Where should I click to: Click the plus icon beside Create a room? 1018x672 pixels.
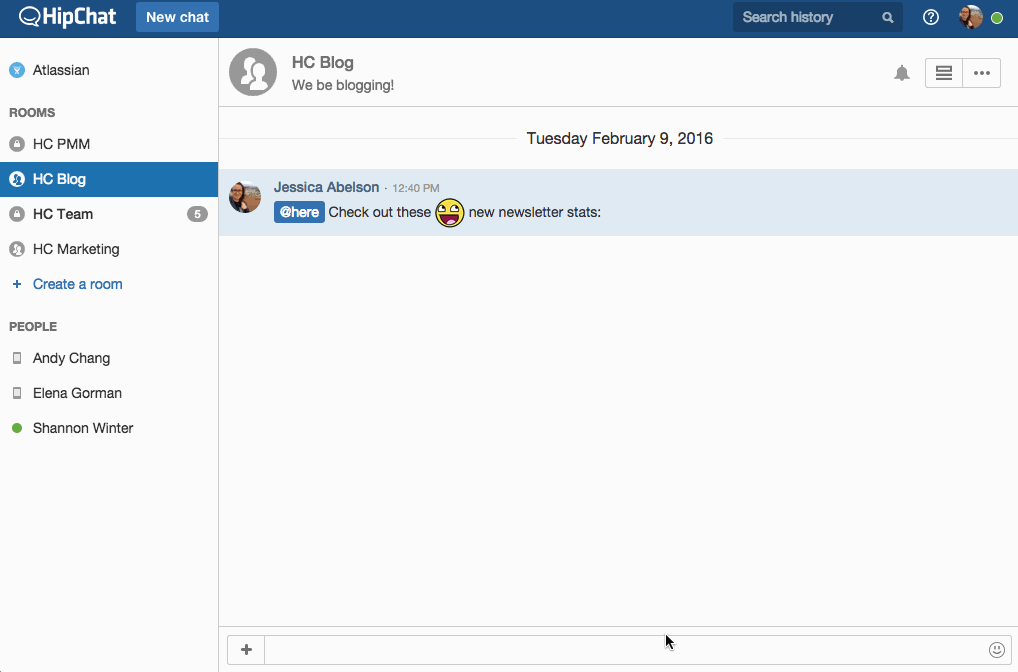(17, 284)
